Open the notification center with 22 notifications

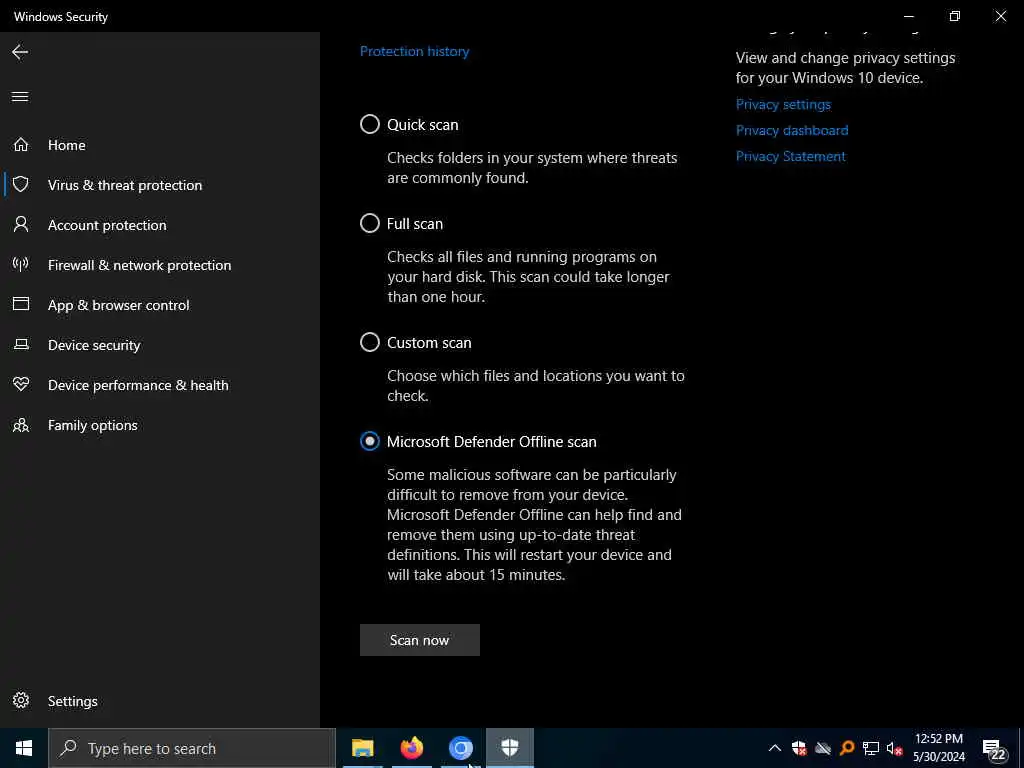[993, 748]
